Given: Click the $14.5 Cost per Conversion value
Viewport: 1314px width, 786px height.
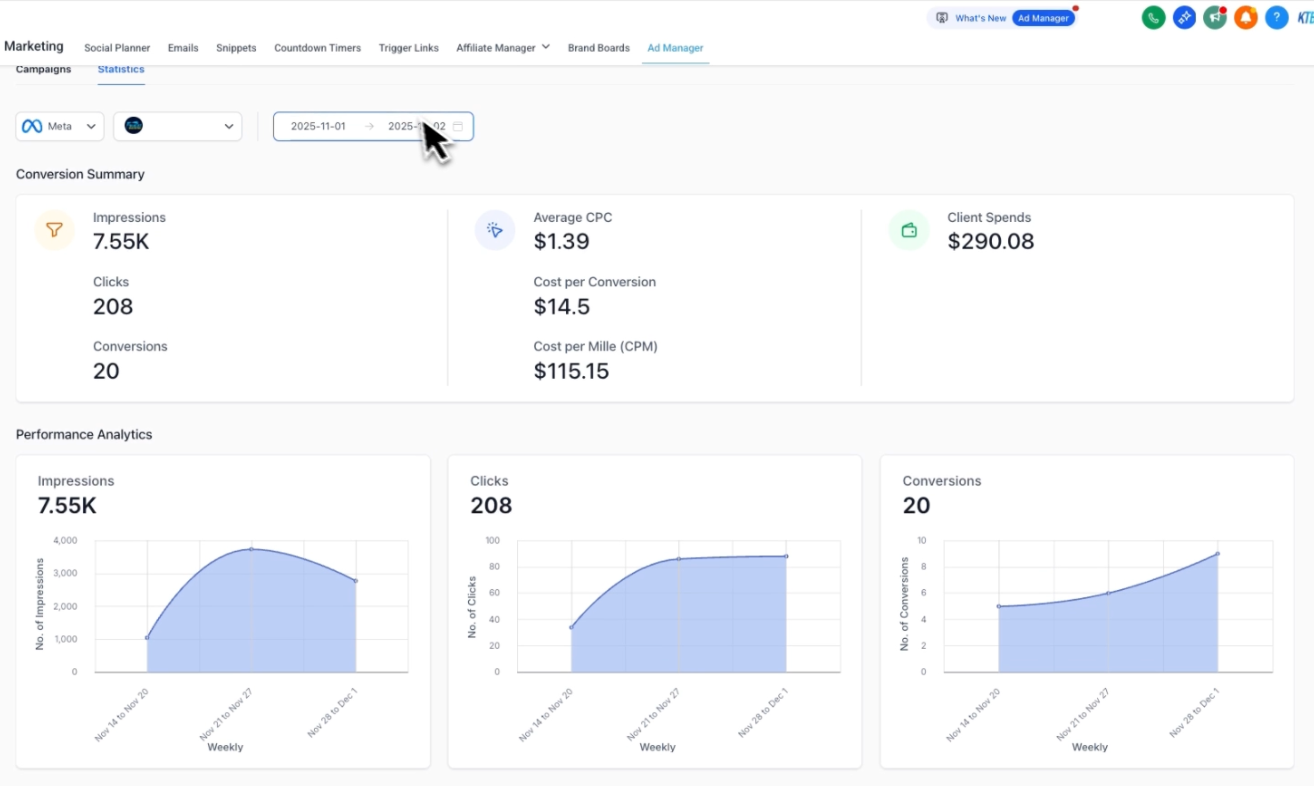Looking at the screenshot, I should pos(561,306).
